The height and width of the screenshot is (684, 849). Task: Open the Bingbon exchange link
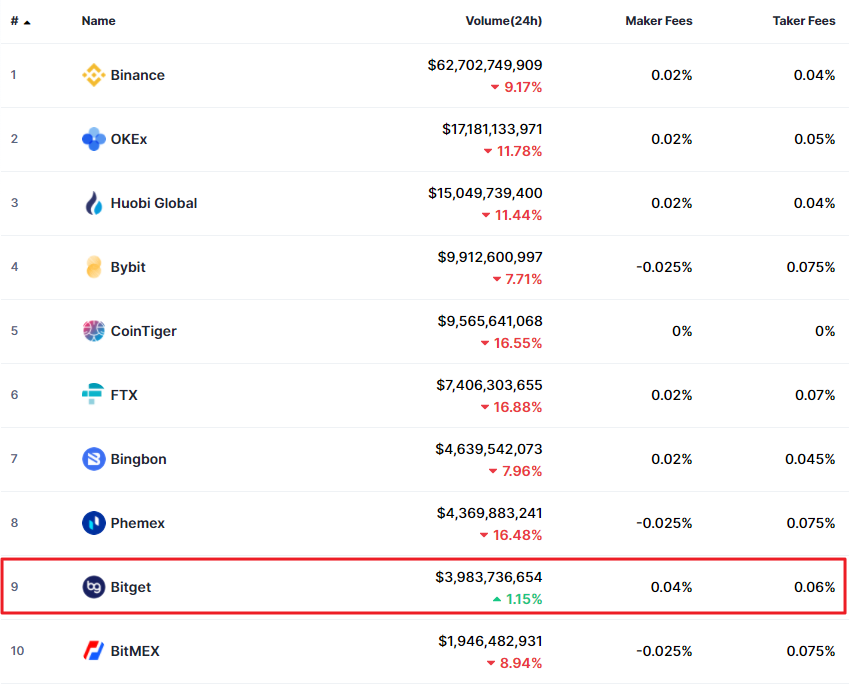[139, 459]
